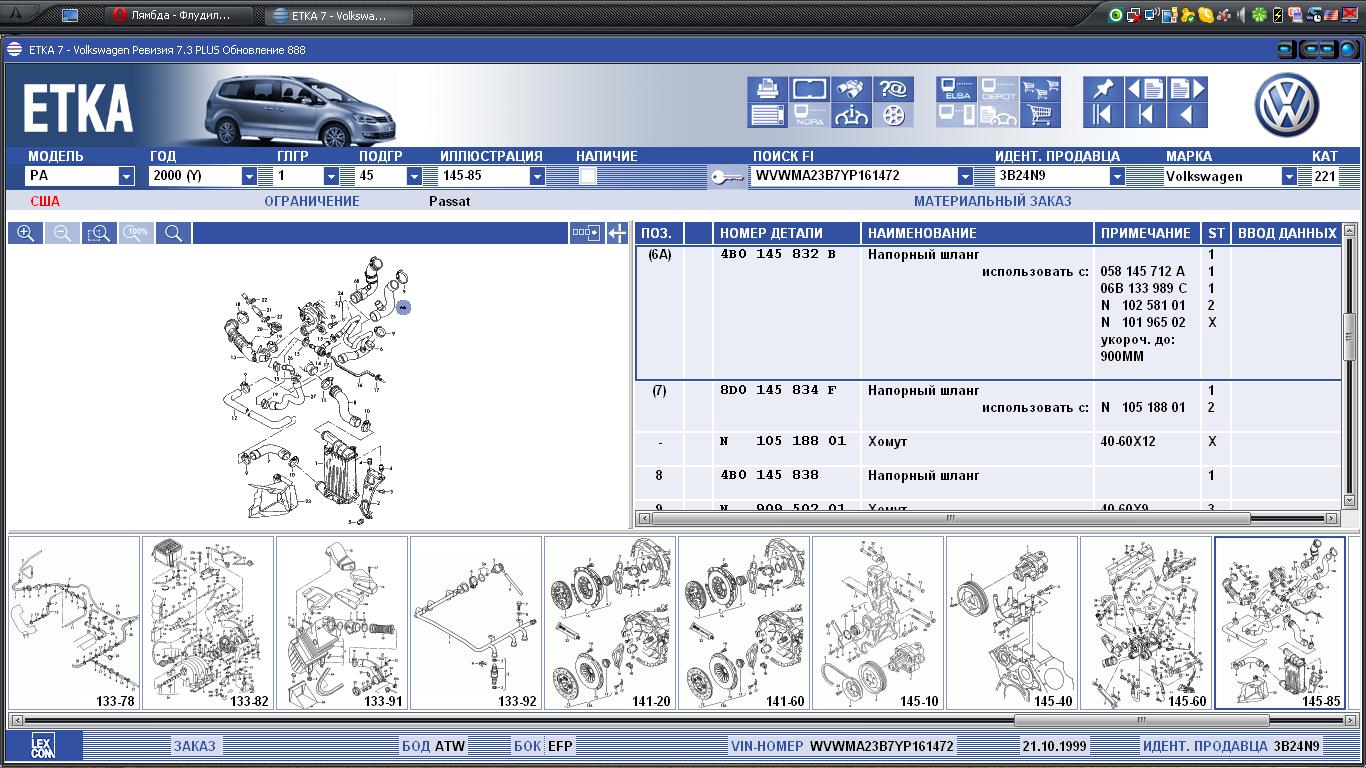This screenshot has width=1366, height=768.
Task: Zoom in on the illustration
Action: [x=26, y=233]
